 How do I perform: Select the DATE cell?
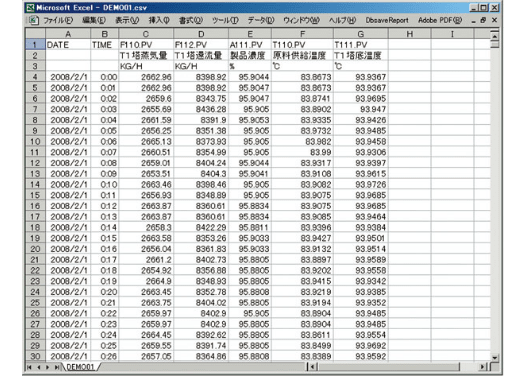[68, 45]
